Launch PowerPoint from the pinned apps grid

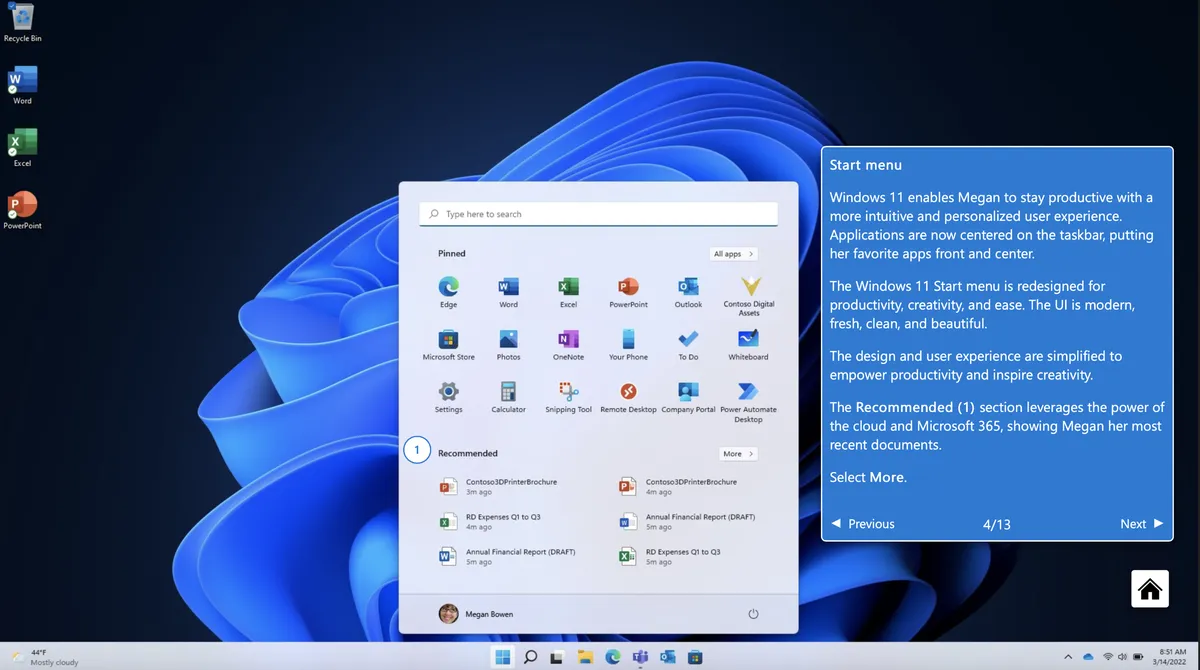(628, 291)
